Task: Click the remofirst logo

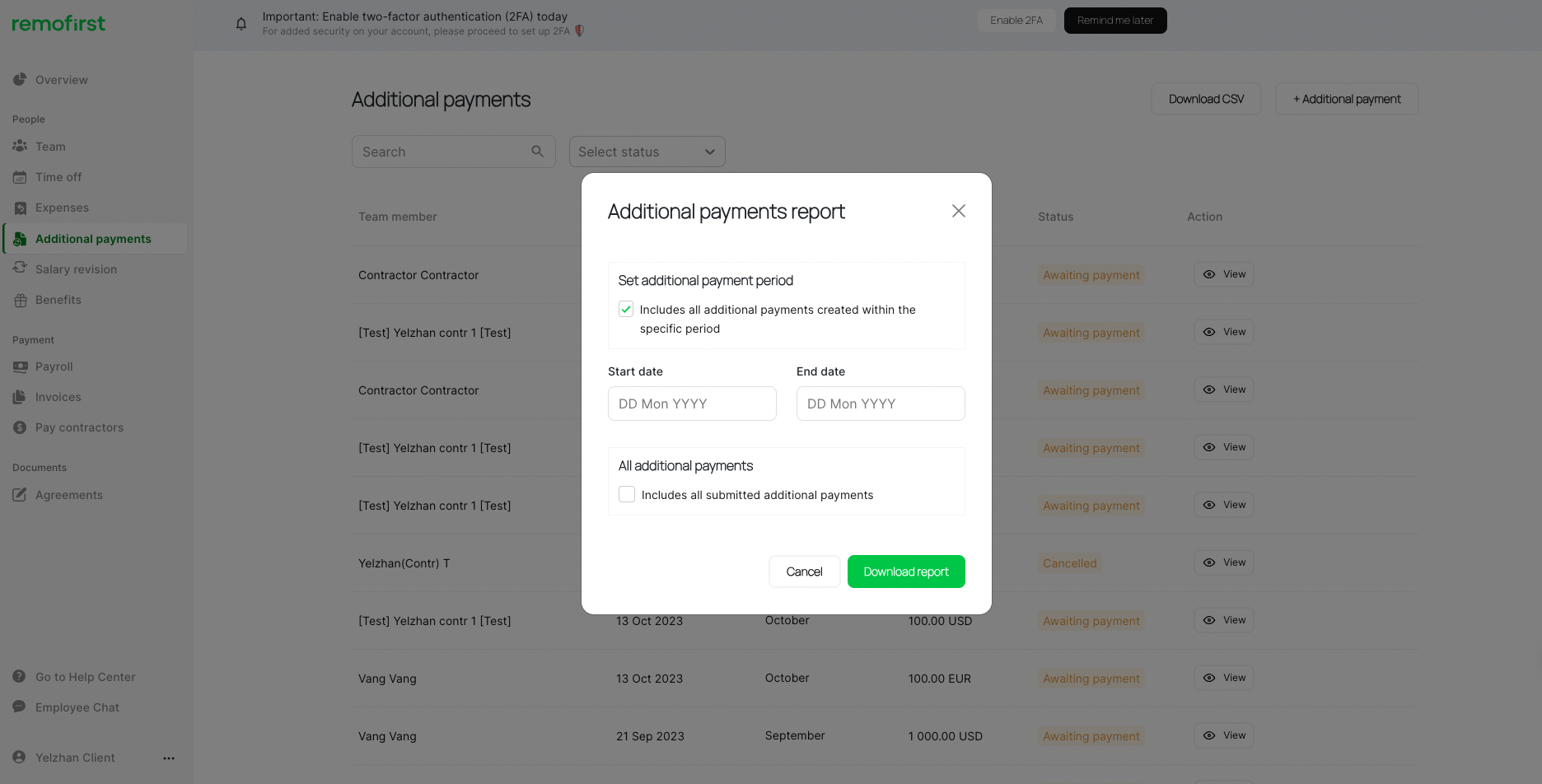Action: [58, 23]
